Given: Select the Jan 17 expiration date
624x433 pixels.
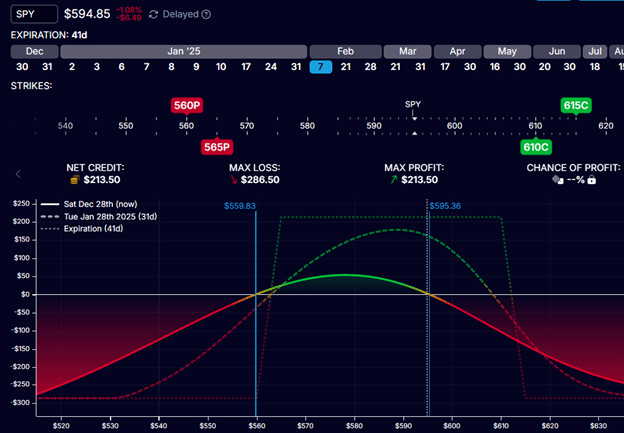Looking at the screenshot, I should tap(245, 66).
